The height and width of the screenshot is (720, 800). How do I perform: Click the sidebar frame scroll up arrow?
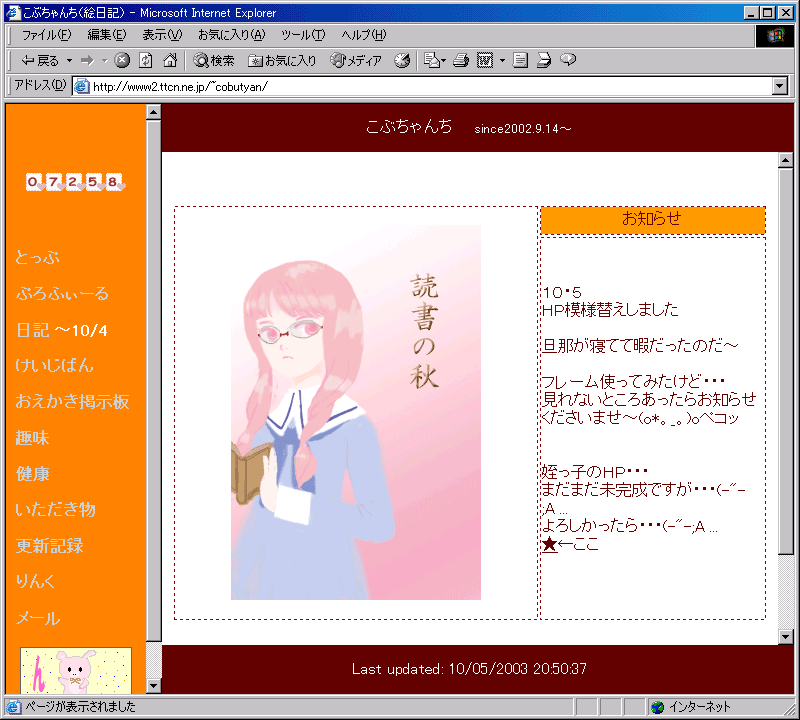[x=154, y=112]
